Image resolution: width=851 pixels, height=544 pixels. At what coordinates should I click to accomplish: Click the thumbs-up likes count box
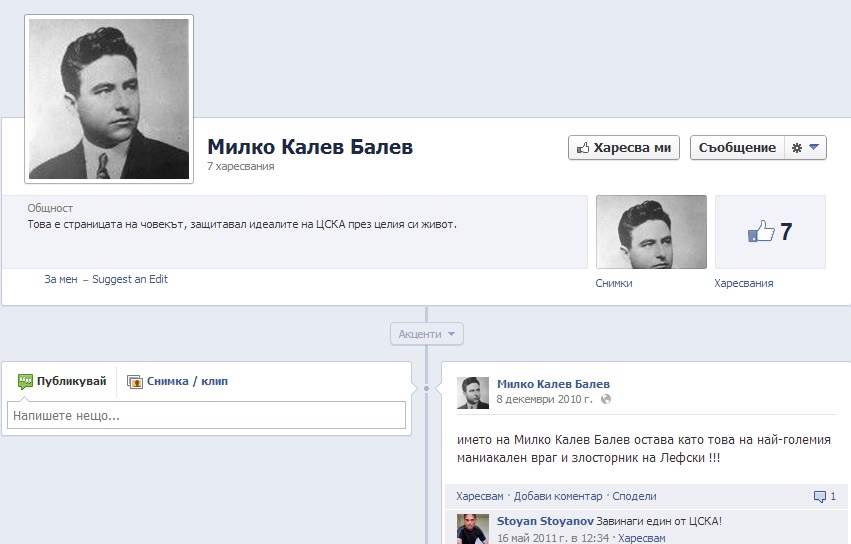(770, 232)
